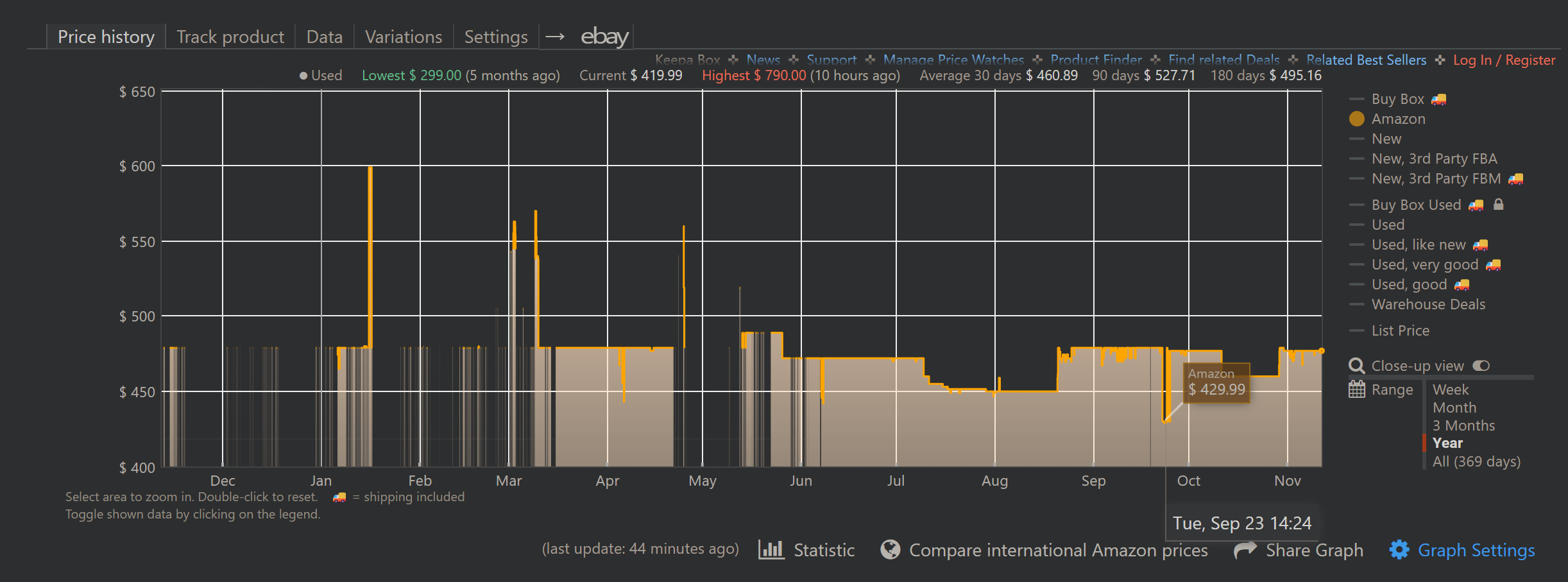Open the News link
Screen dimensions: 1568x582
click(x=763, y=60)
